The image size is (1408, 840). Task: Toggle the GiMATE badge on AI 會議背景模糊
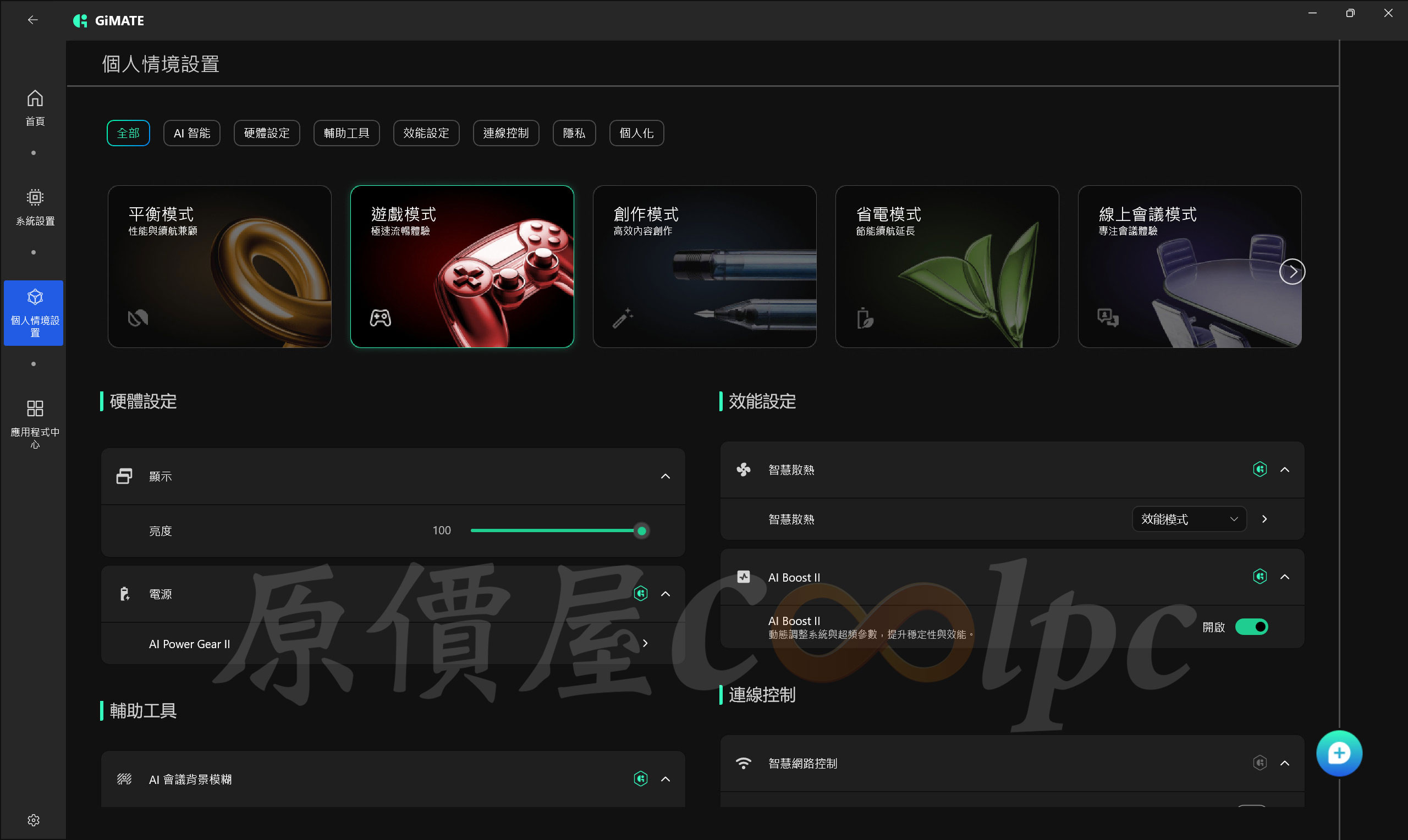640,779
